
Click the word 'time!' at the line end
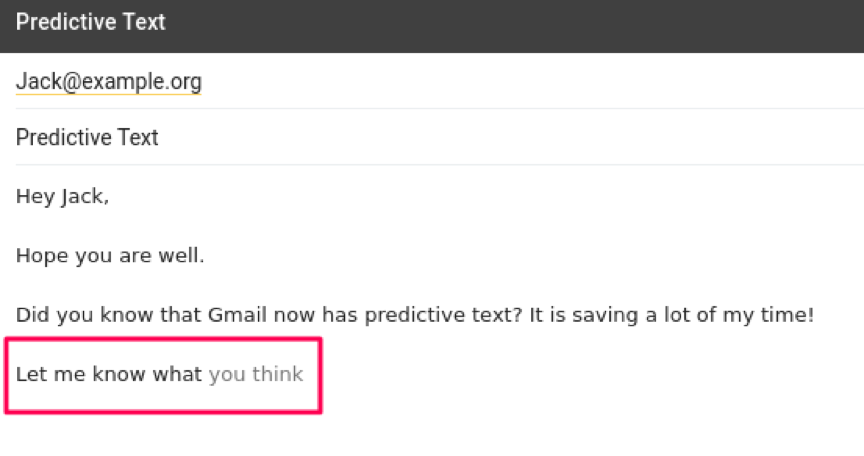click(x=789, y=316)
